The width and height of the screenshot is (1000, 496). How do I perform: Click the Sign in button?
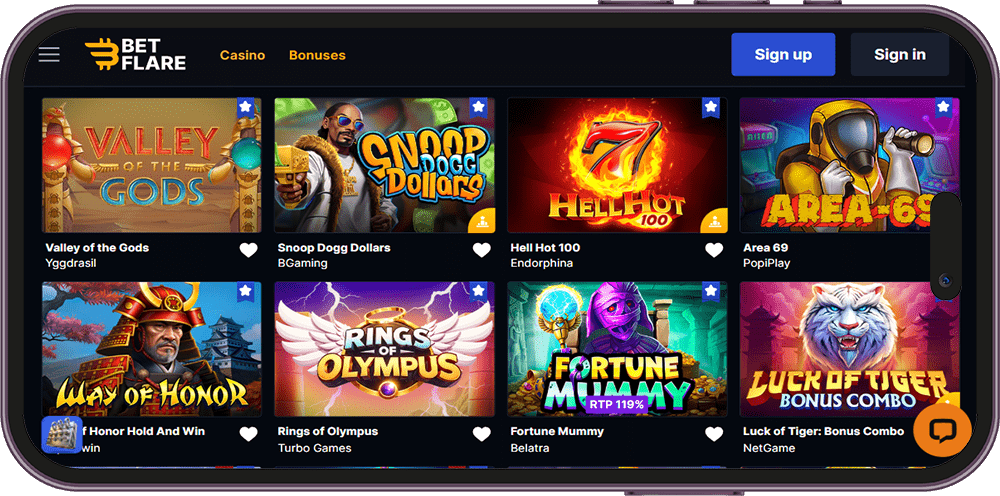point(900,55)
